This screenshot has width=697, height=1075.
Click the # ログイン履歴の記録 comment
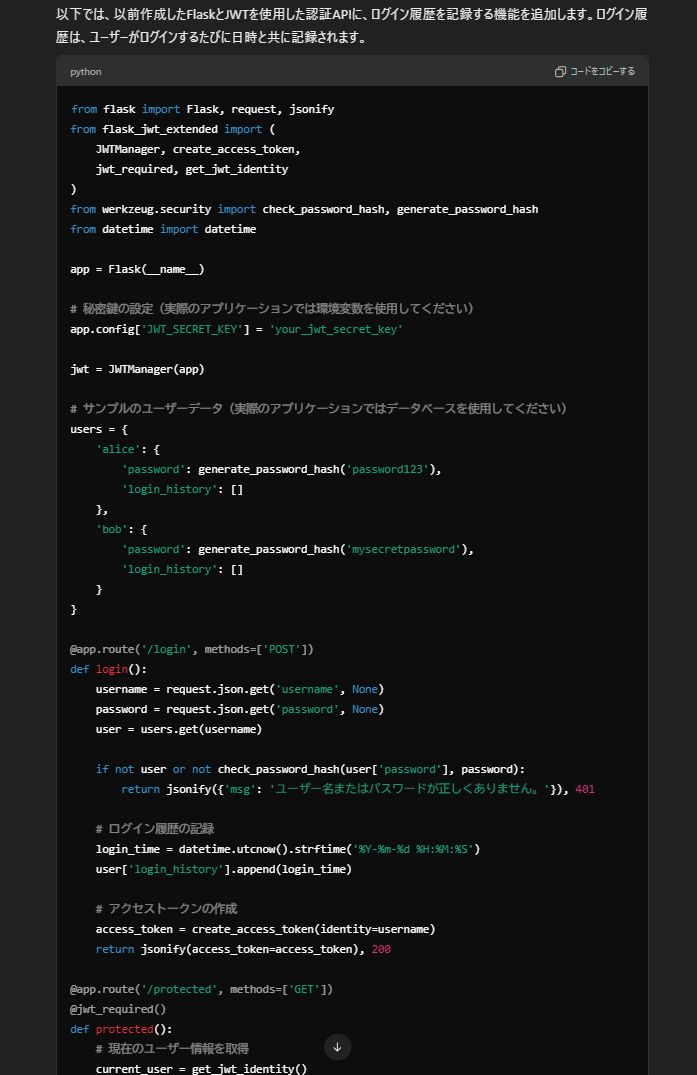[x=155, y=829]
